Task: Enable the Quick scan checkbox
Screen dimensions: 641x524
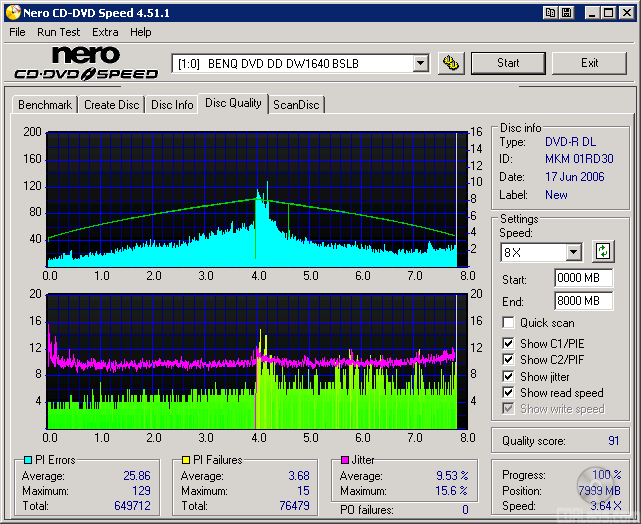Action: pos(509,323)
